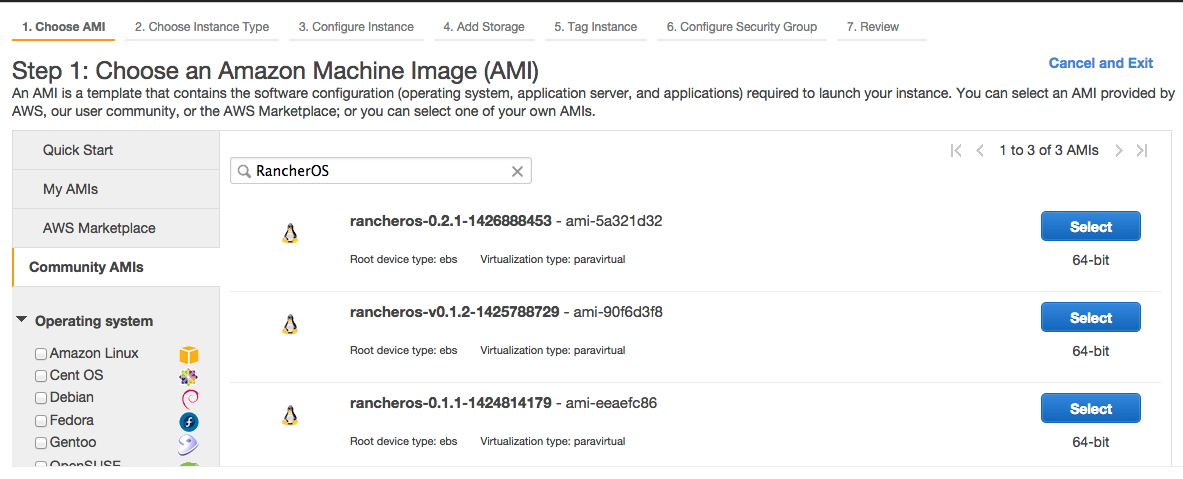Screen dimensions: 1183x479
Task: Open the AWS Marketplace sidebar section
Action: point(116,229)
